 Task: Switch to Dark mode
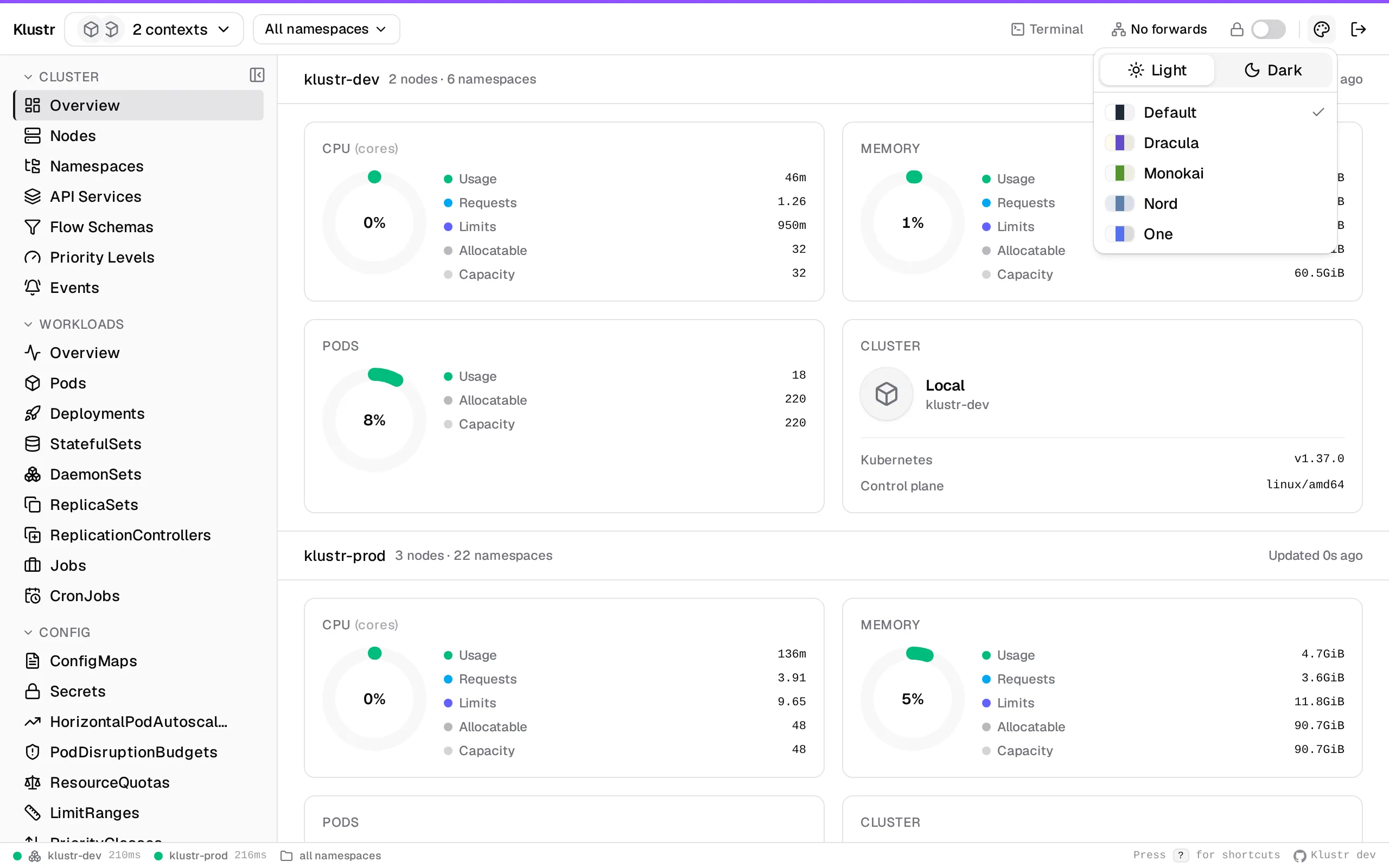[x=1272, y=70]
